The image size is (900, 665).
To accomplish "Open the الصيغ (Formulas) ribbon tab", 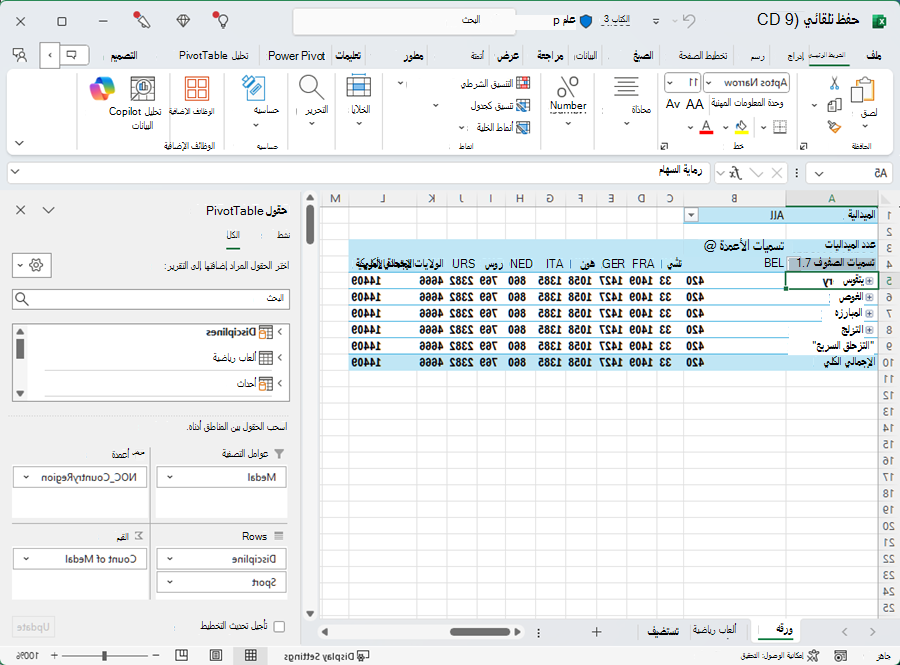I will 643,56.
